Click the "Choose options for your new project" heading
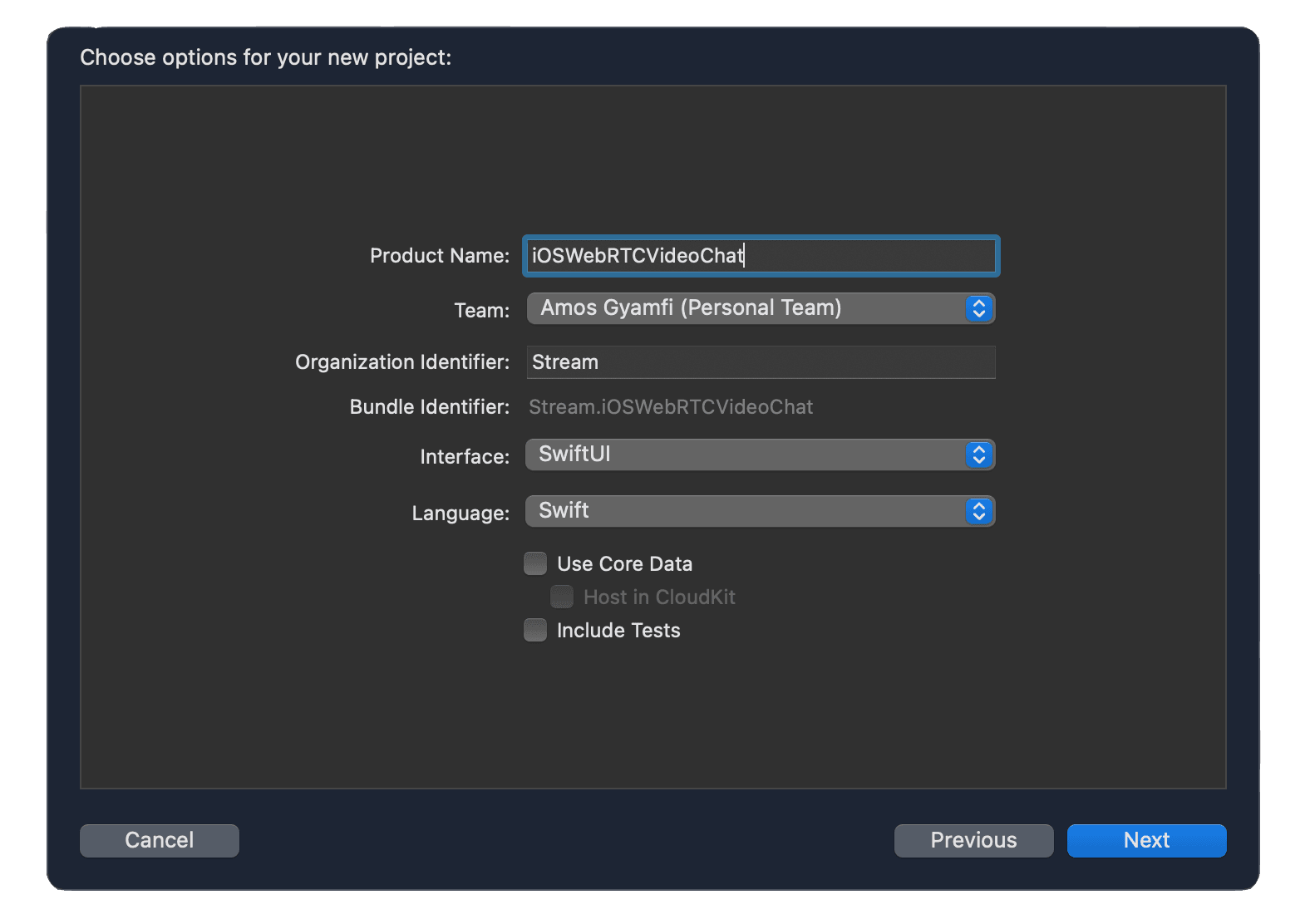 [266, 57]
